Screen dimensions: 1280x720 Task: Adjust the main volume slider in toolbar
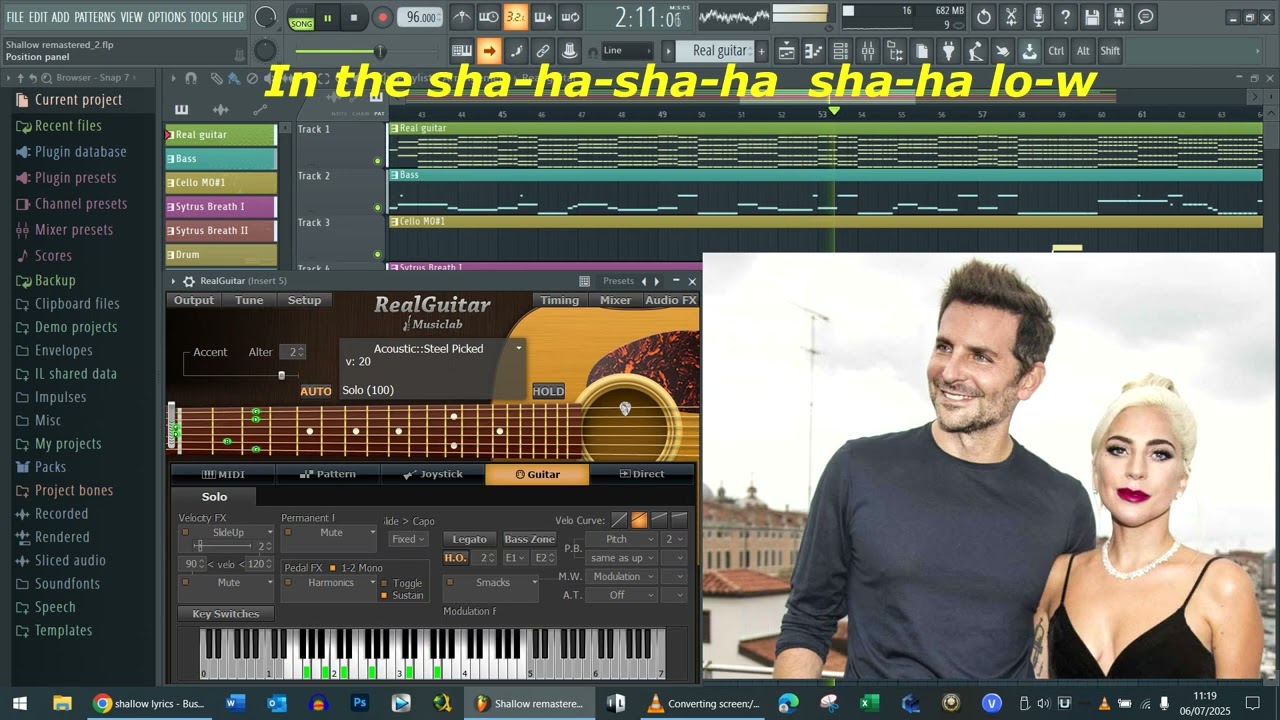[x=379, y=51]
